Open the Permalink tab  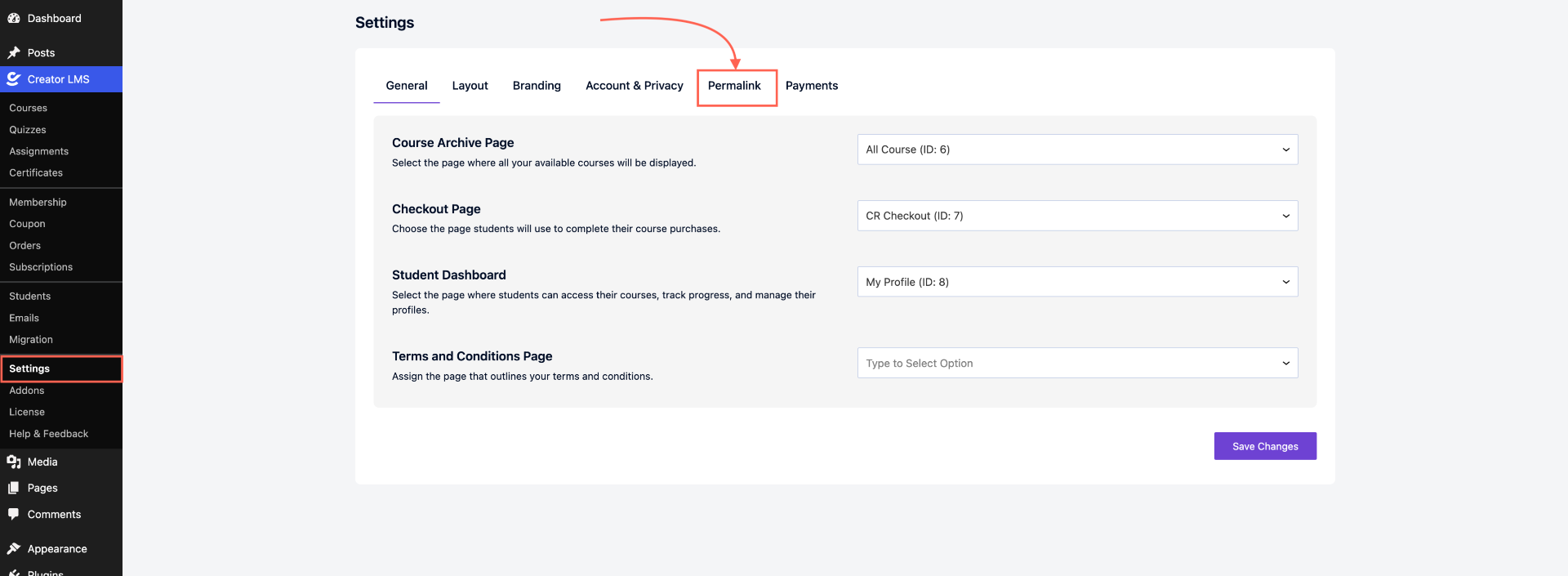(x=734, y=86)
